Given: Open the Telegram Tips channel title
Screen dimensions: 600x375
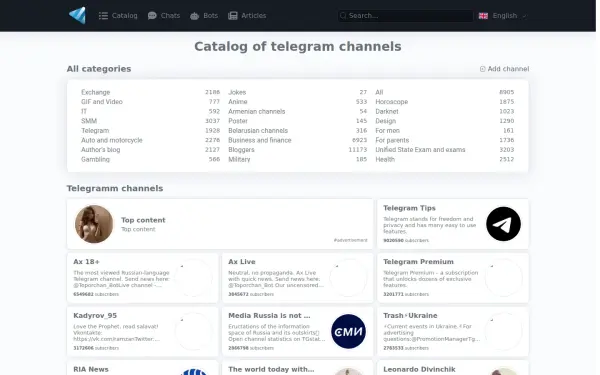Looking at the screenshot, I should (x=409, y=208).
